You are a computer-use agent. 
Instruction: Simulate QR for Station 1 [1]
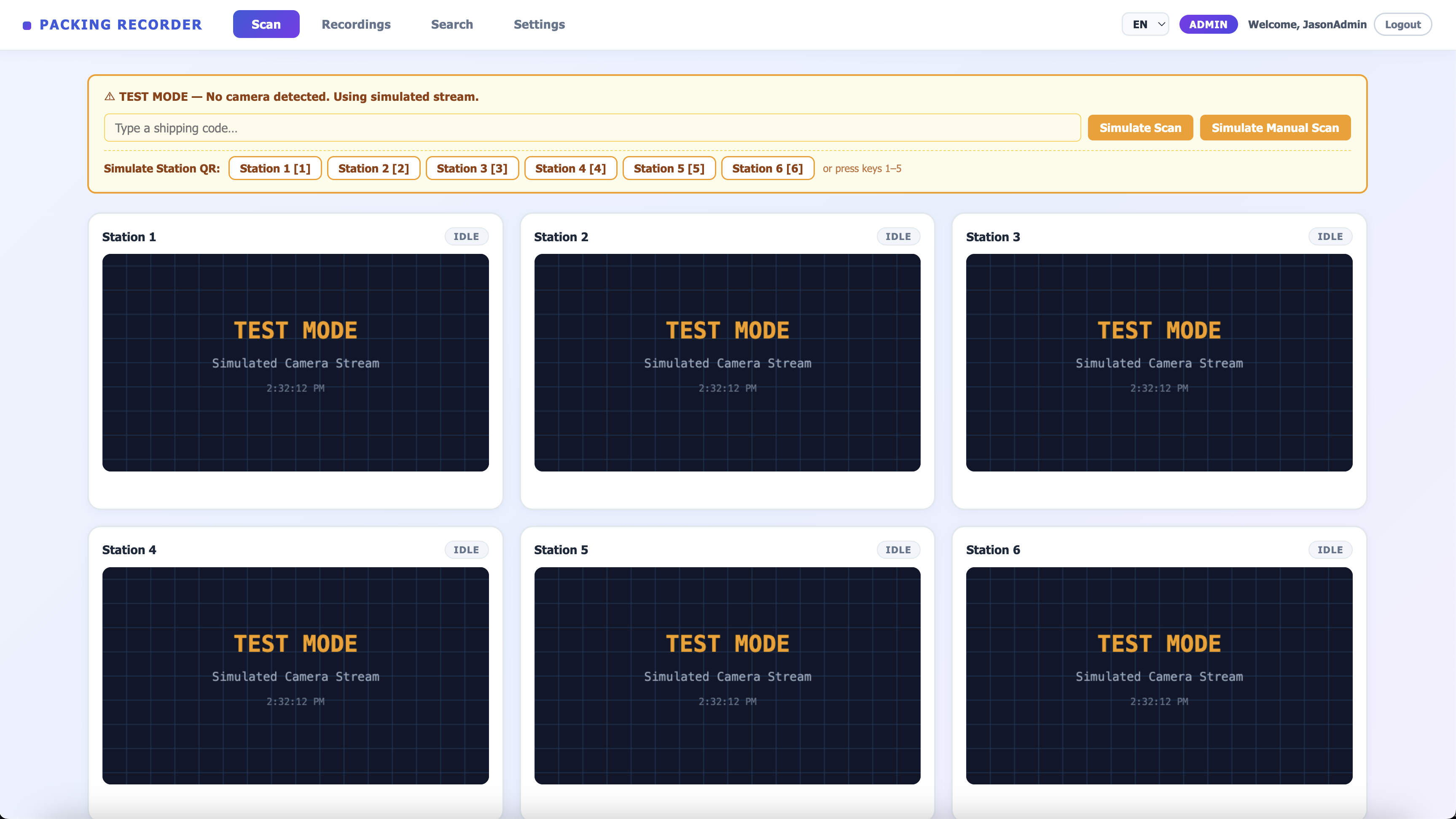pos(275,169)
